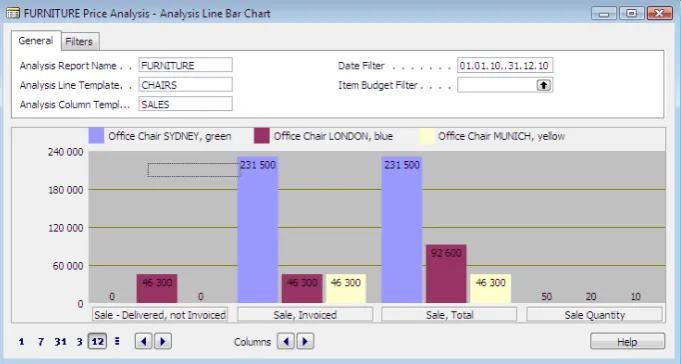Click the Analysis Report Name field
The width and height of the screenshot is (681, 364).
(x=185, y=65)
